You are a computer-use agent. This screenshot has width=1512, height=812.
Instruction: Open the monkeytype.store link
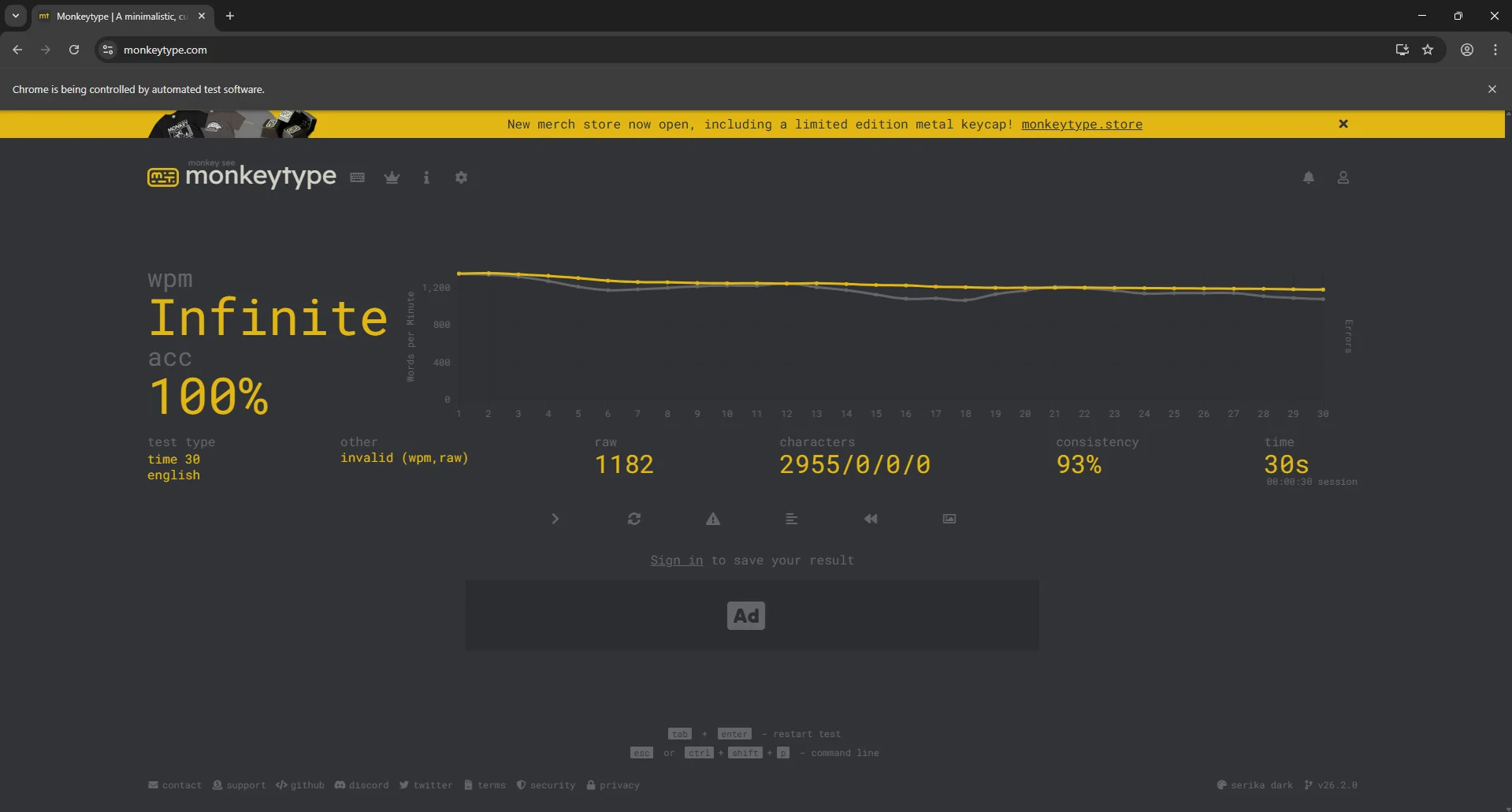[x=1082, y=125]
